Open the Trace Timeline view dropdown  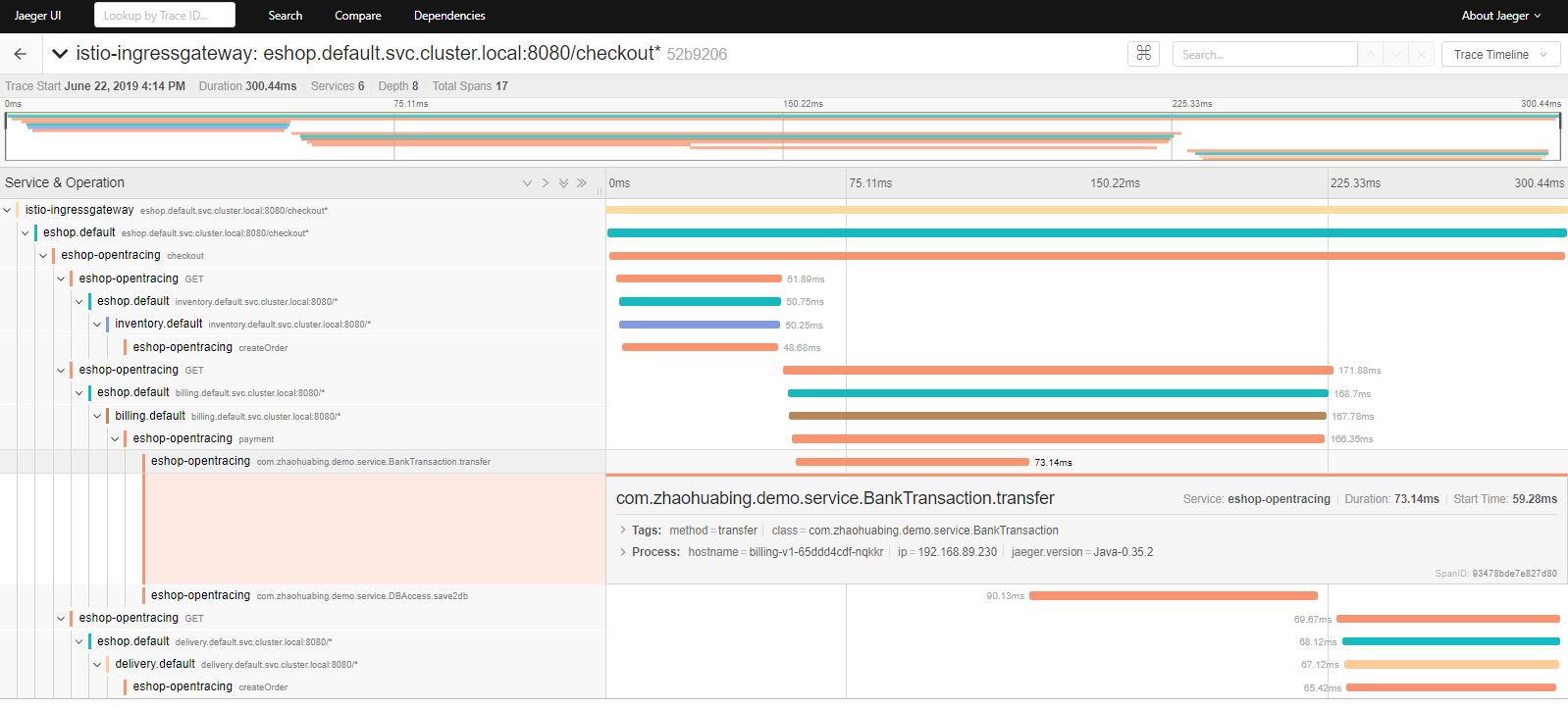coord(1499,55)
